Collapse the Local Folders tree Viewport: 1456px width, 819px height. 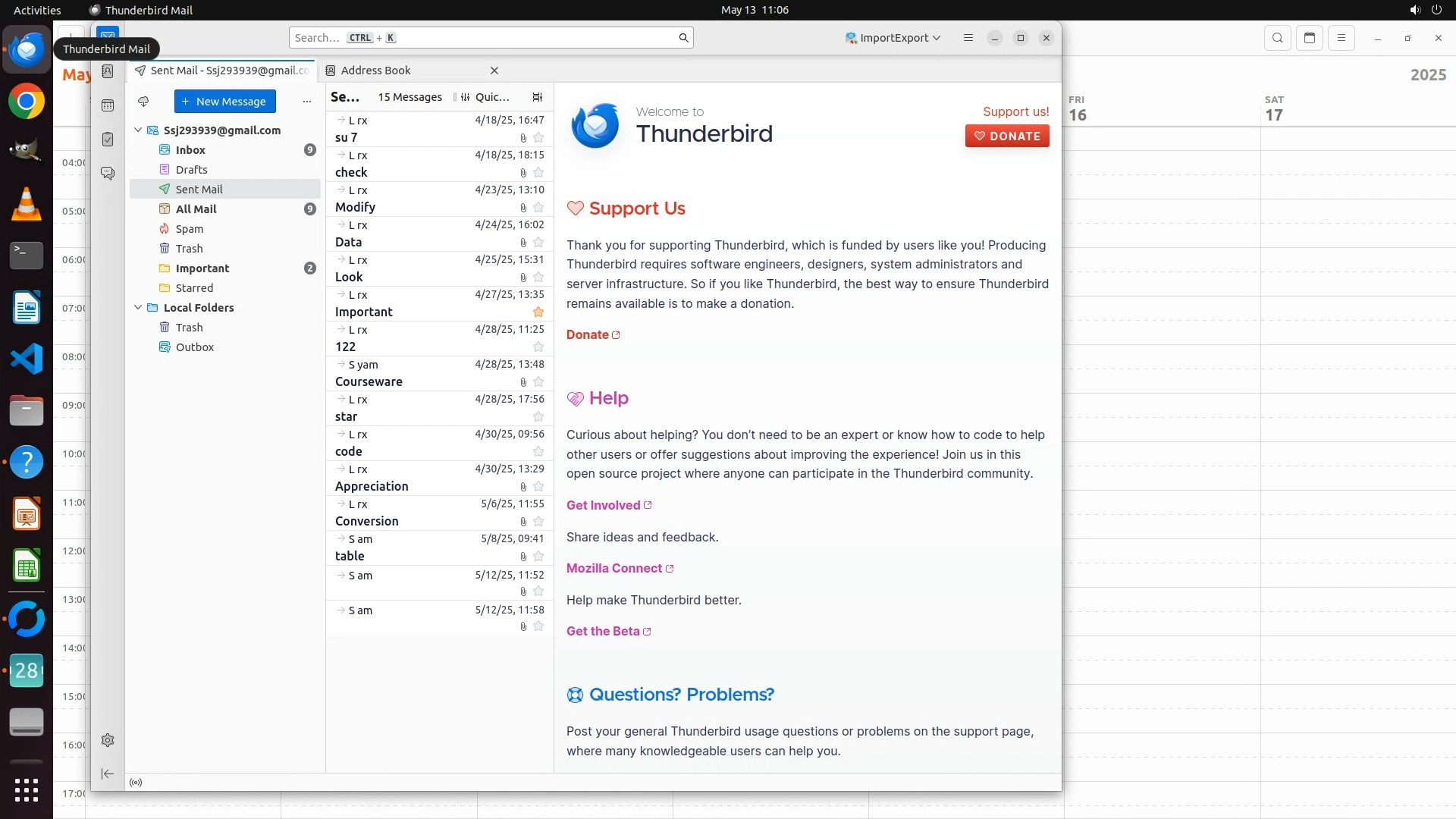click(138, 308)
